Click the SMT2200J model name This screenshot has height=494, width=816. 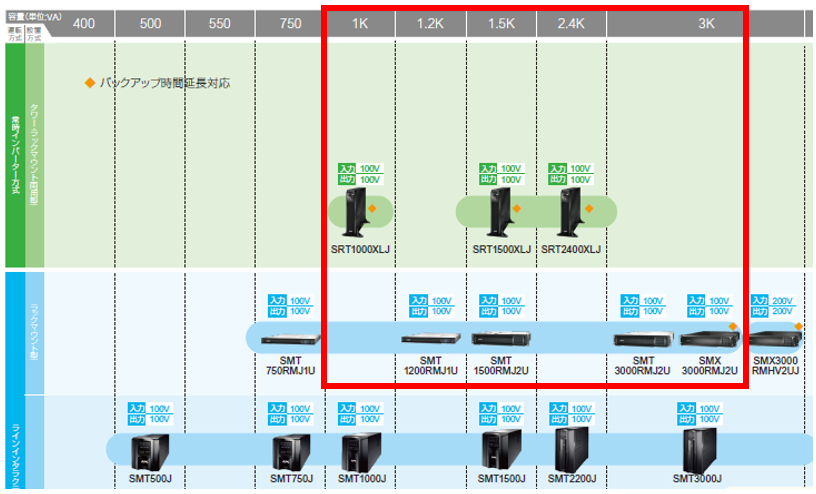click(572, 478)
